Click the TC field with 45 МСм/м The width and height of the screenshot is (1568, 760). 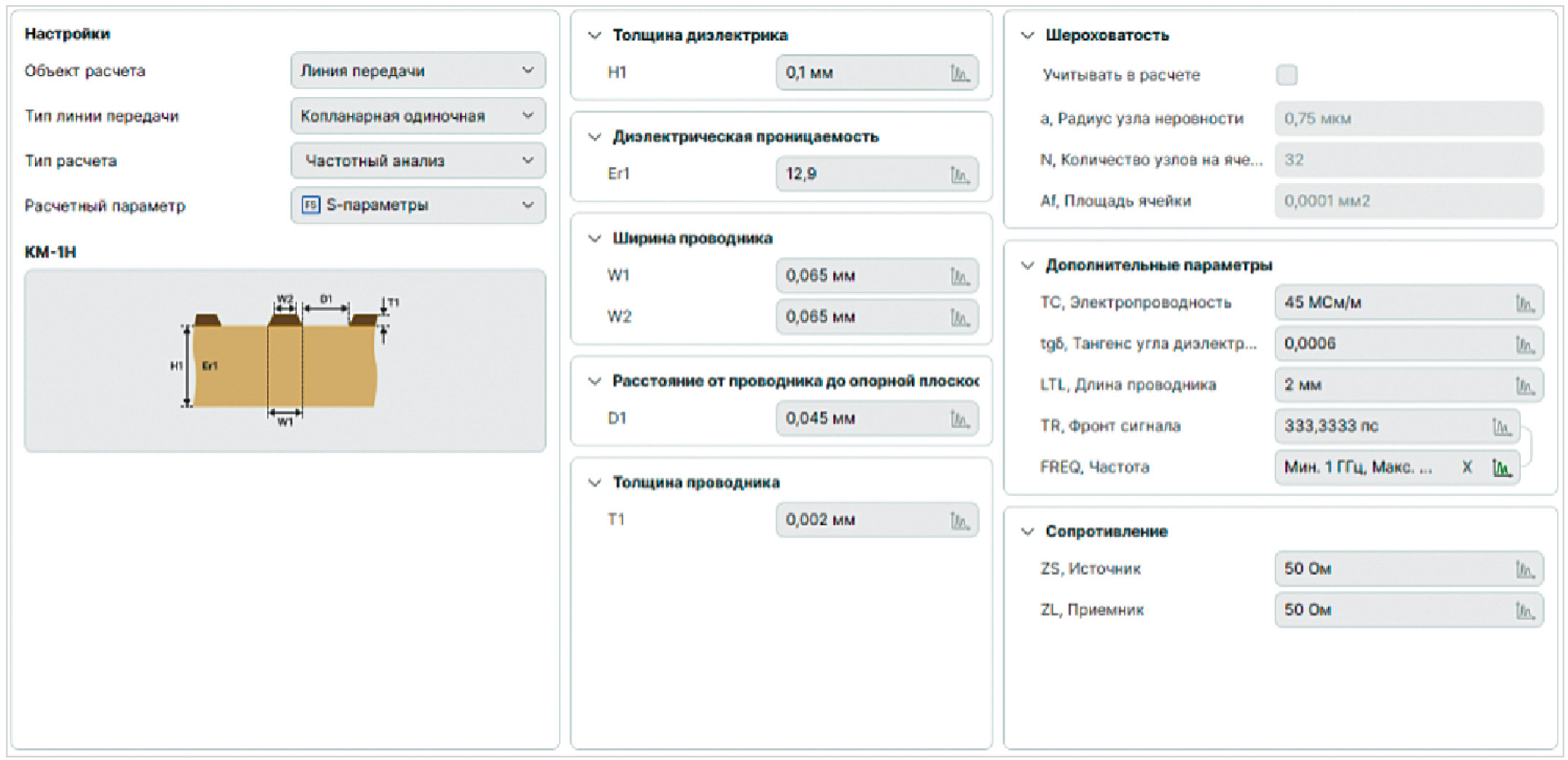click(x=1408, y=303)
